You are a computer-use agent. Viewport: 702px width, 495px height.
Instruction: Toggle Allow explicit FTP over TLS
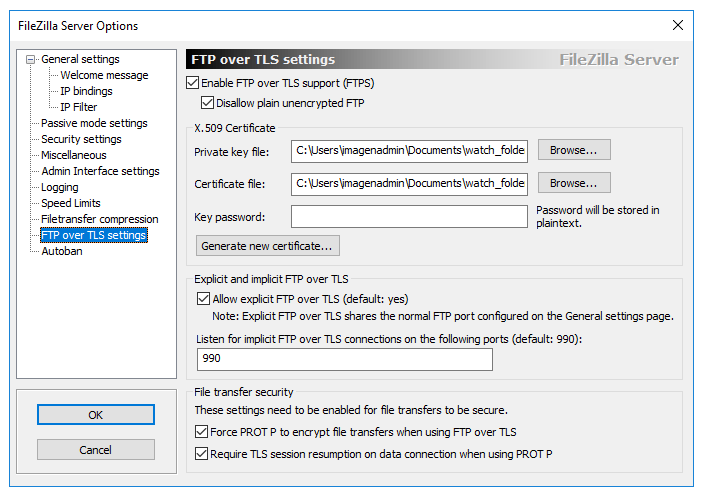pyautogui.click(x=203, y=299)
